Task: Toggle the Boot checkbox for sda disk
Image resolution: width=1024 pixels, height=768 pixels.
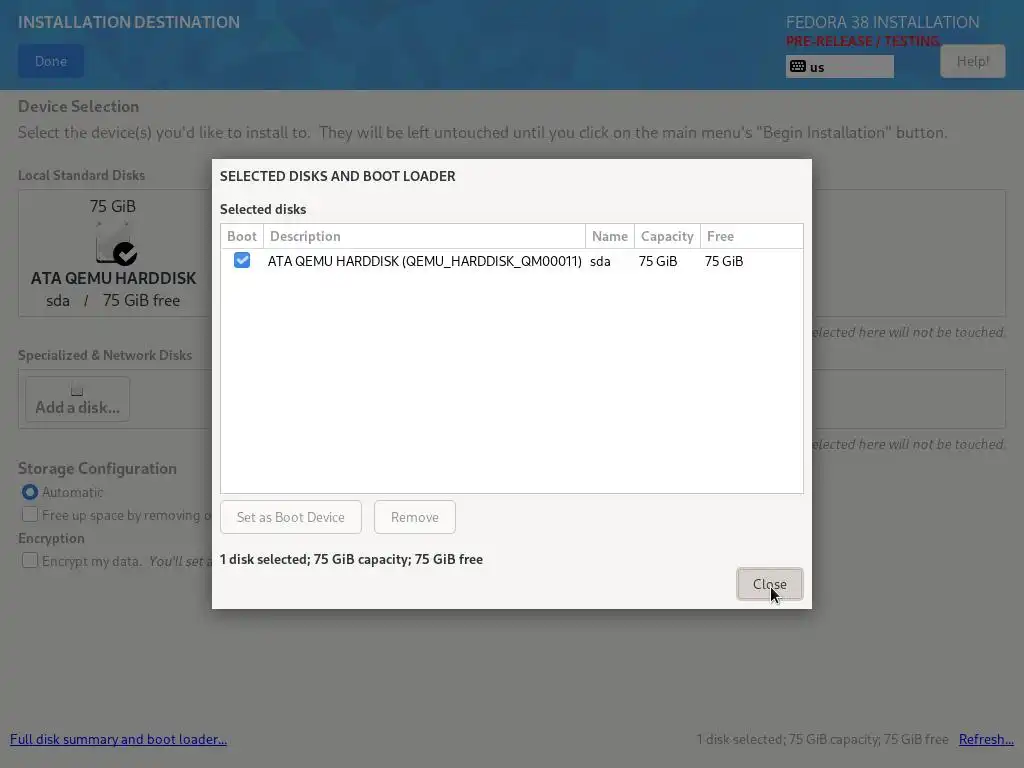Action: point(242,261)
